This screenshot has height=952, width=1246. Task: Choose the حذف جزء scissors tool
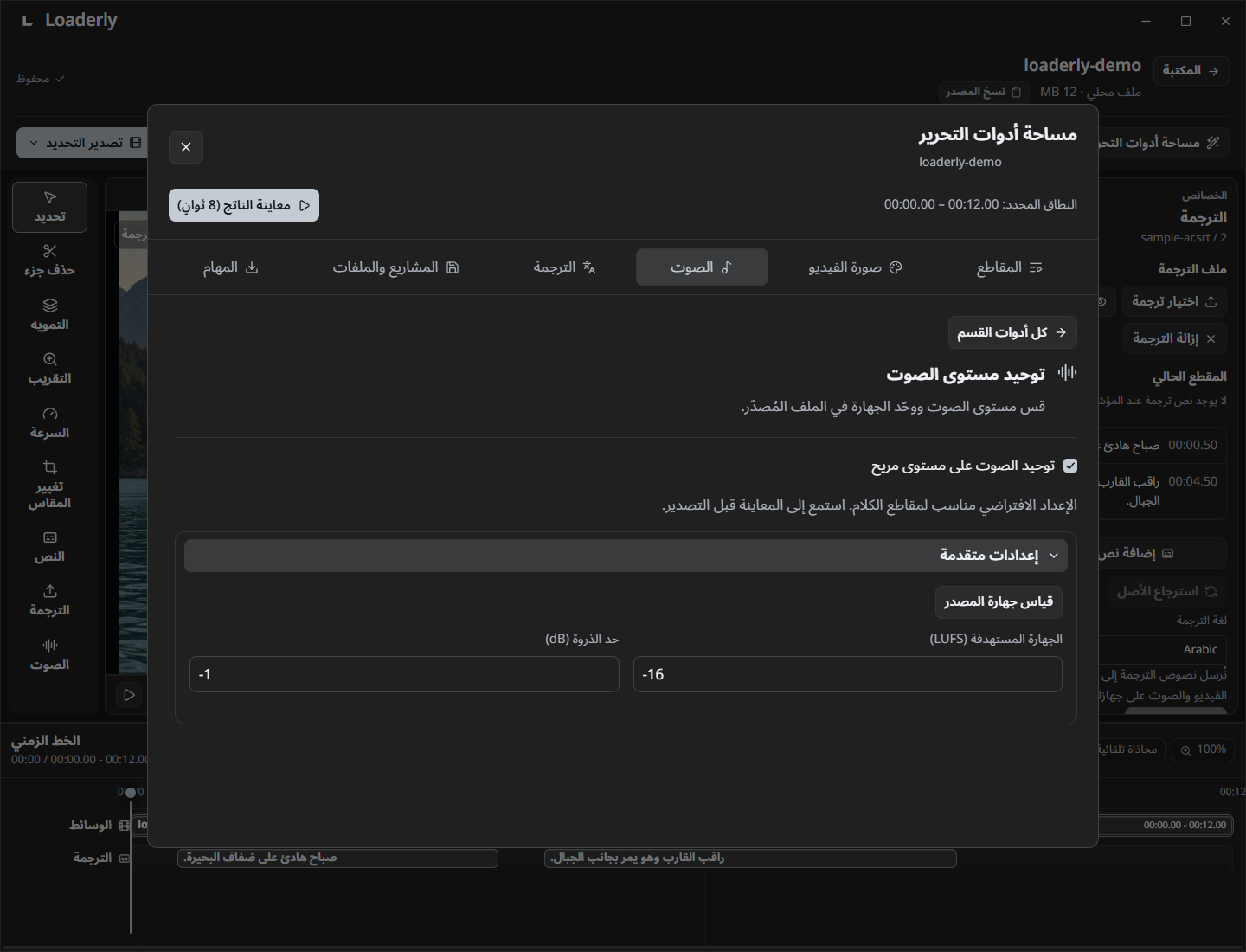coord(49,261)
